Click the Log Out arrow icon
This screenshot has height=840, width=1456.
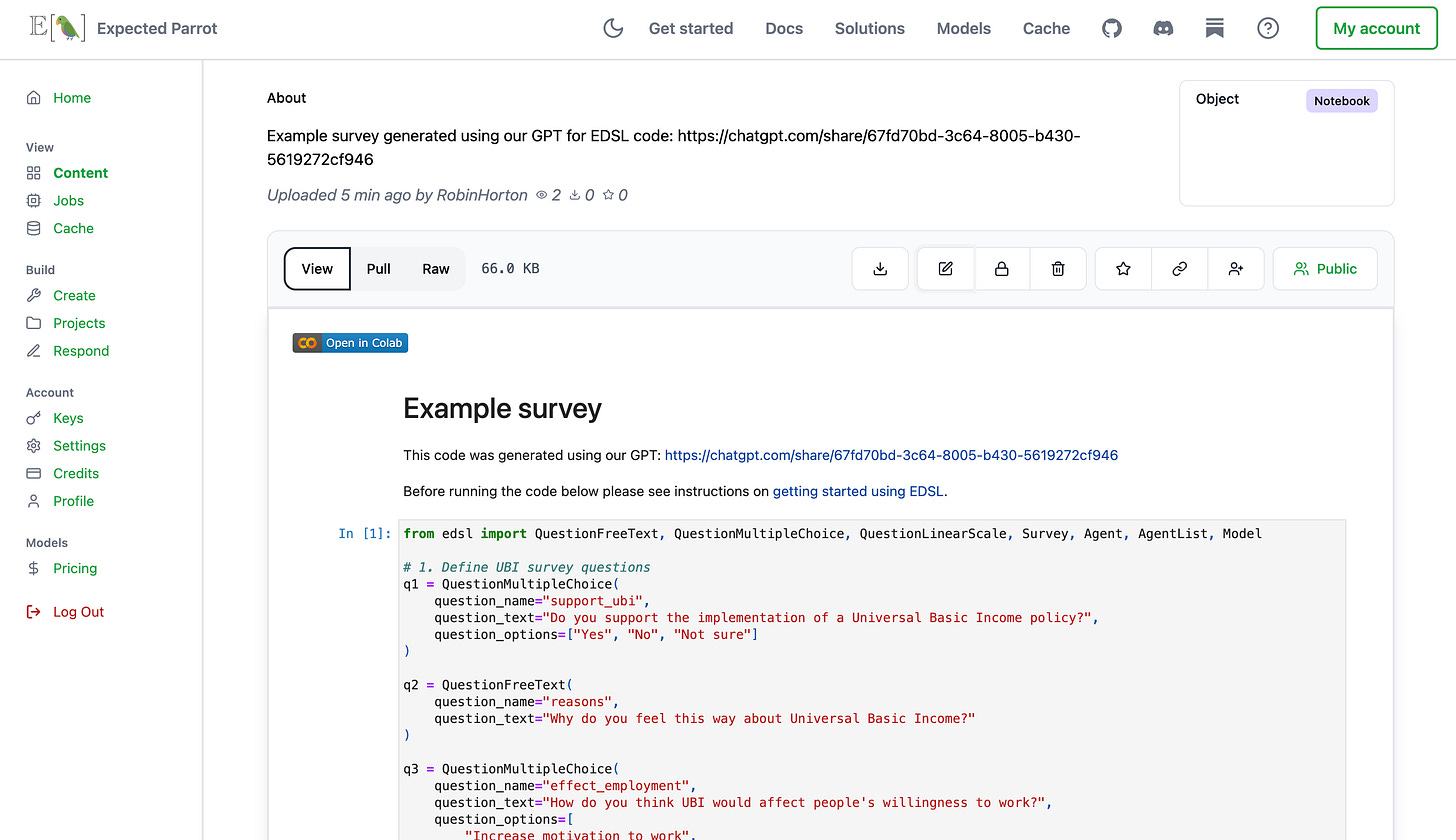(x=34, y=612)
